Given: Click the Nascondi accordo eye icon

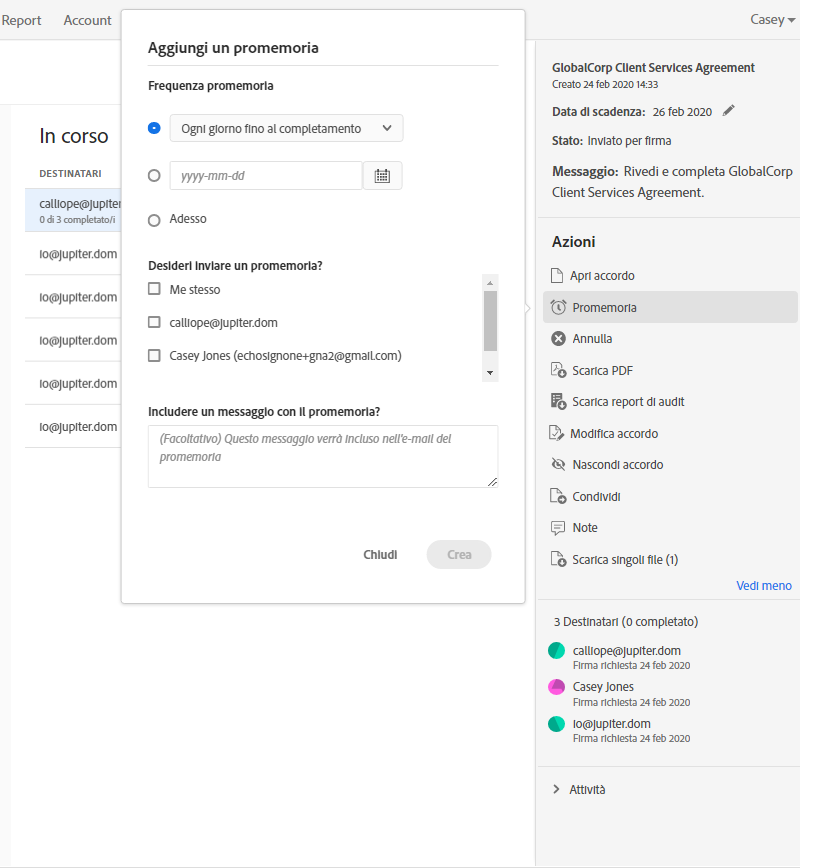Looking at the screenshot, I should pyautogui.click(x=558, y=465).
